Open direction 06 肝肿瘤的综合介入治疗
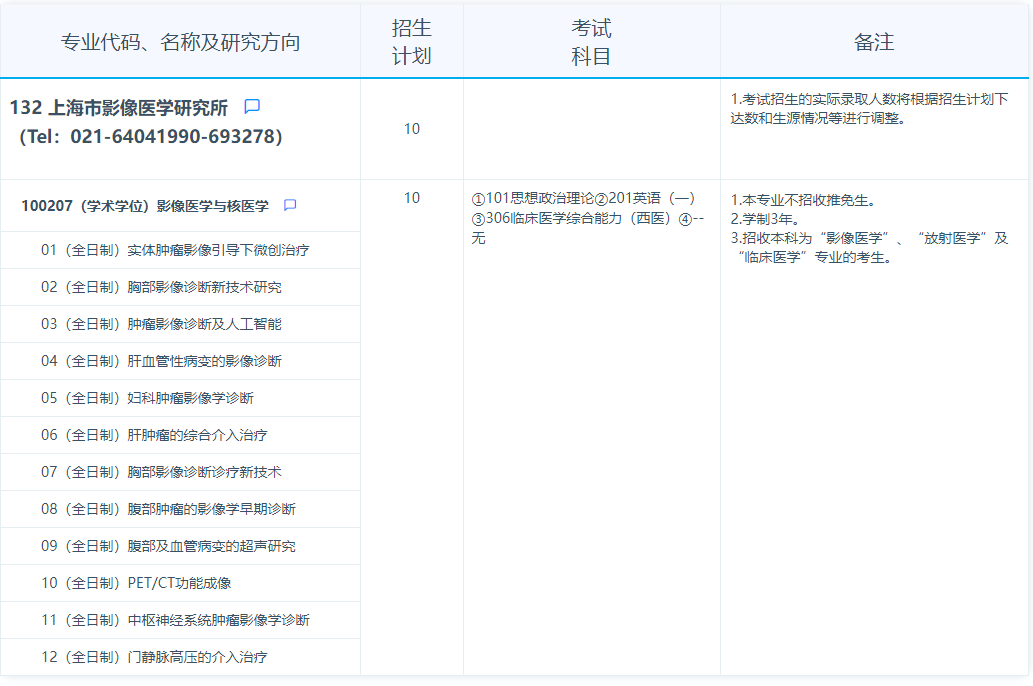 (x=154, y=435)
